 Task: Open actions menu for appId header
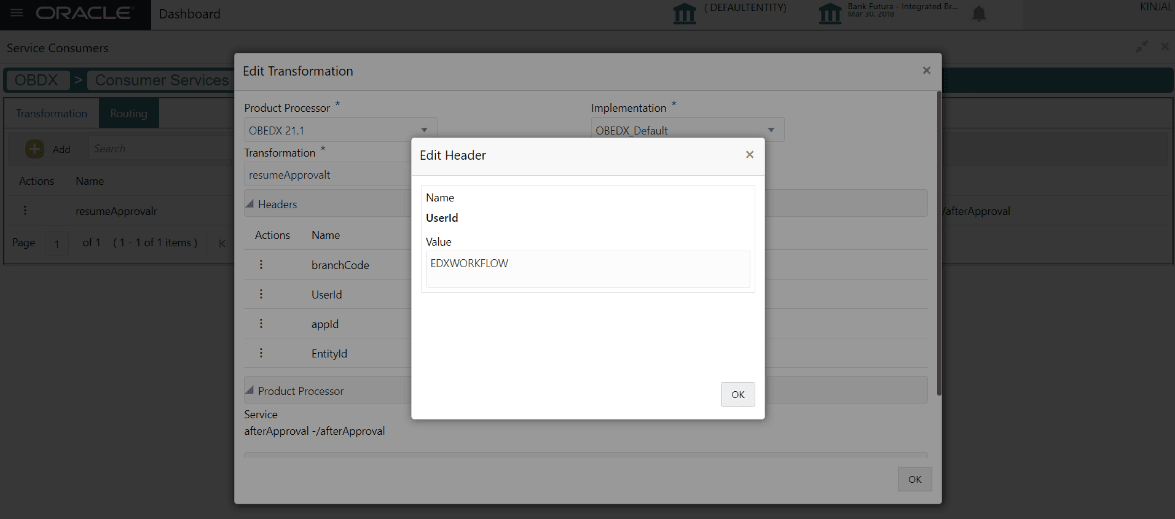pos(261,324)
